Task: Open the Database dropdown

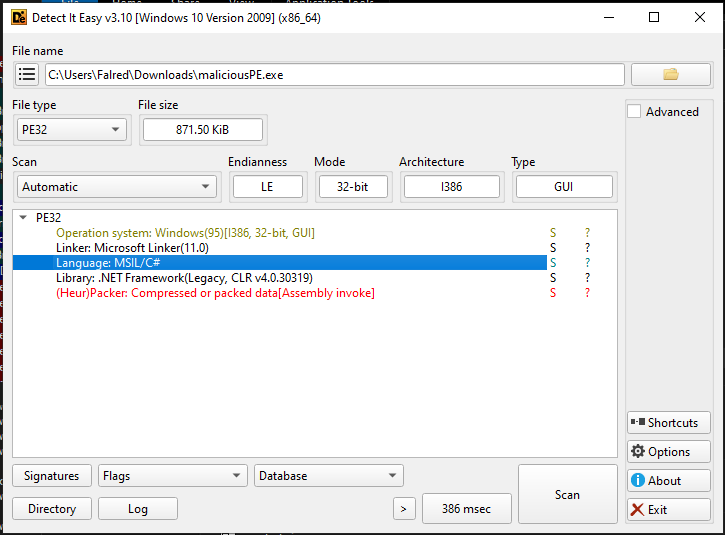Action: click(328, 476)
